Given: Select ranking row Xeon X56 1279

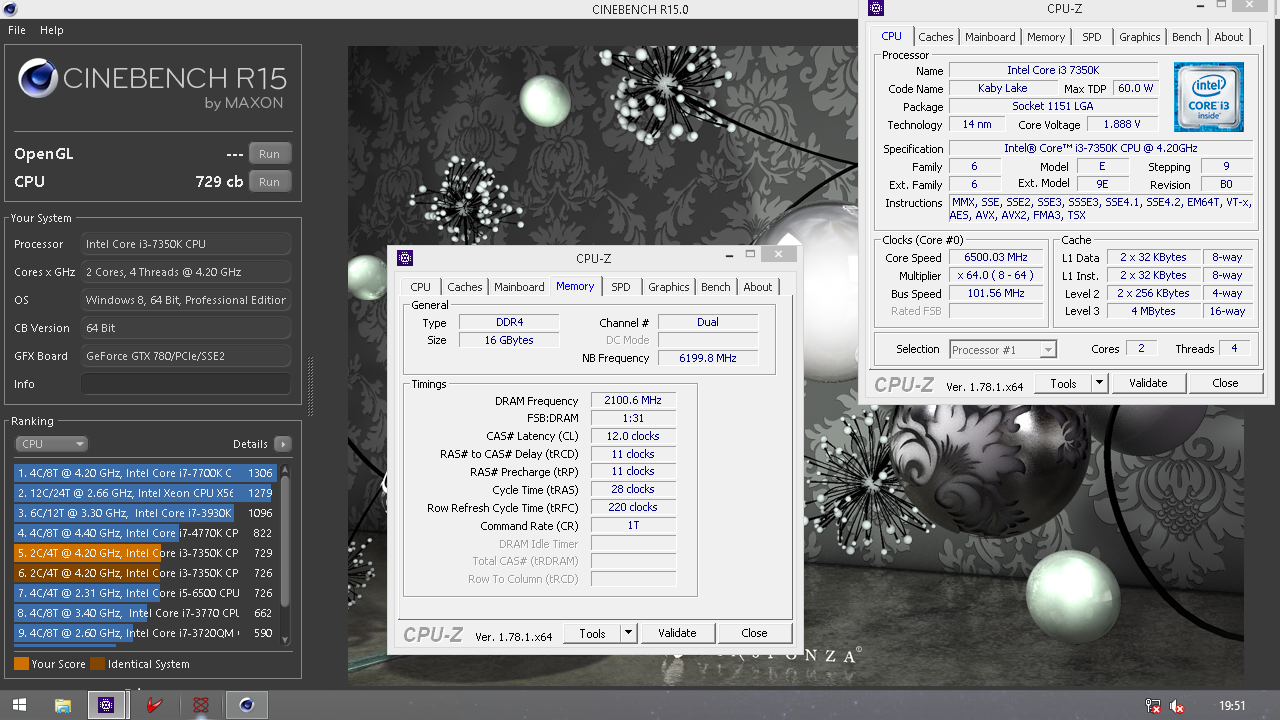Looking at the screenshot, I should click(x=145, y=493).
